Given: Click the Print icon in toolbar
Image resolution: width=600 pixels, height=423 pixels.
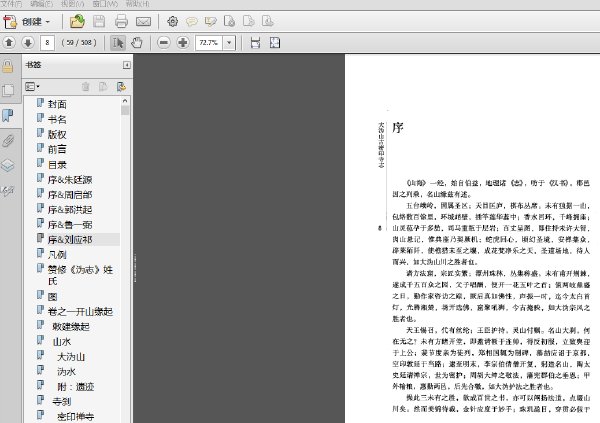Looking at the screenshot, I should [x=121, y=21].
